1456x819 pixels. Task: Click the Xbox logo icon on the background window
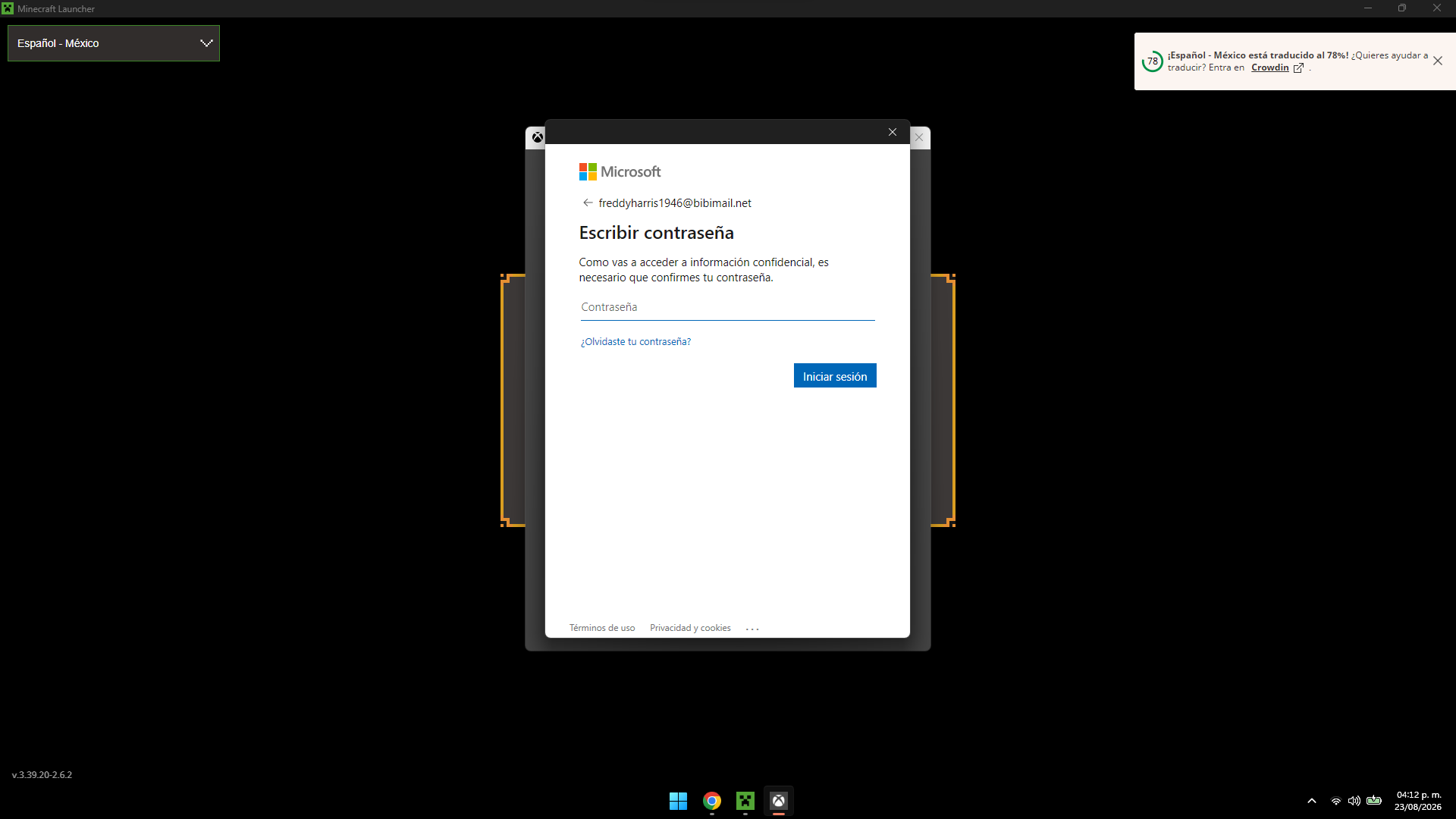(x=537, y=137)
